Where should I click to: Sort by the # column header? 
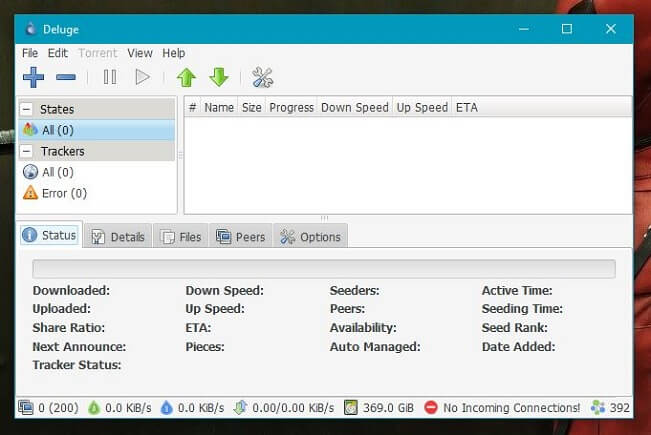(x=192, y=108)
